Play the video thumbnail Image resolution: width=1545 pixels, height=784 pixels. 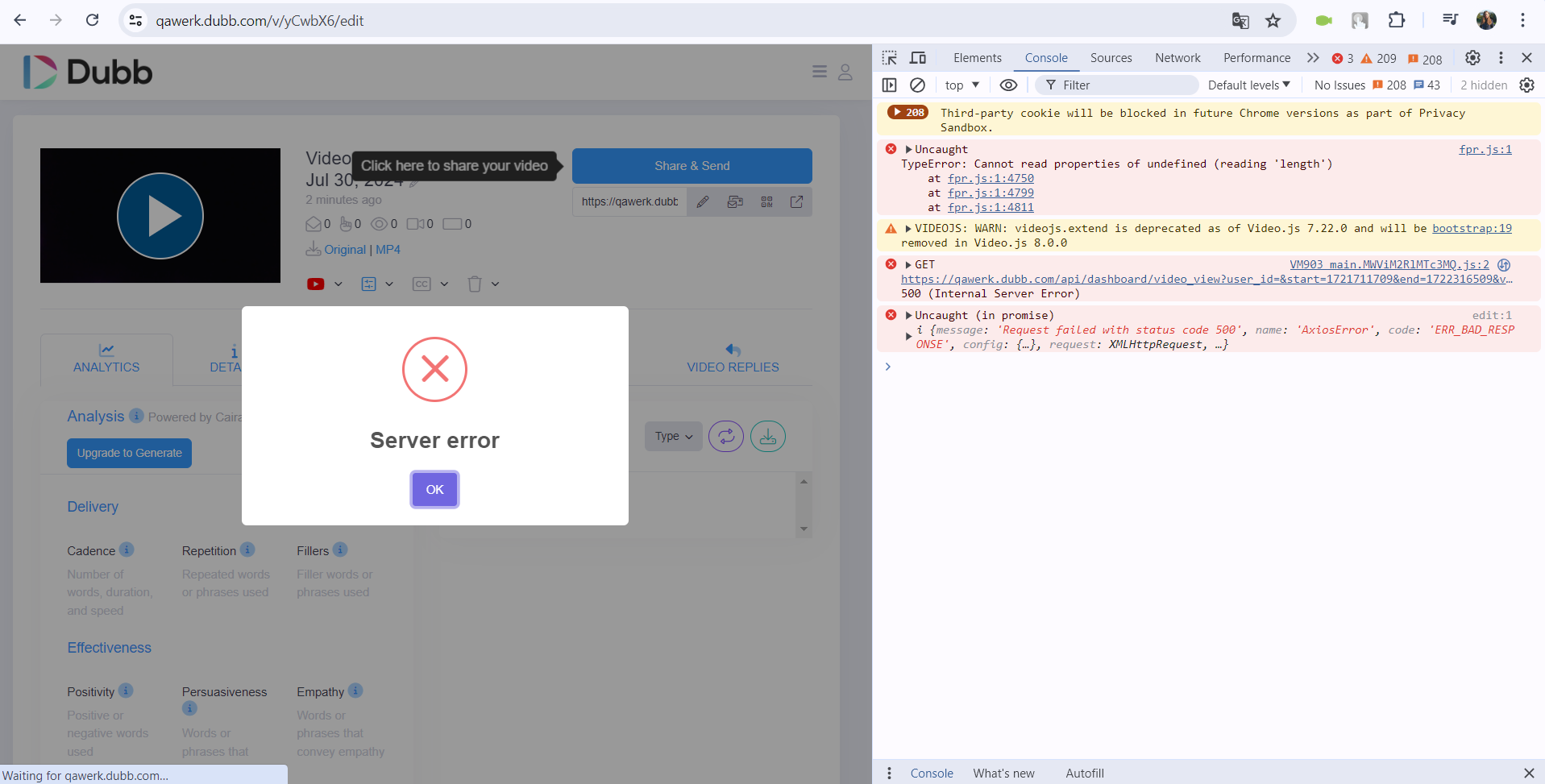tap(160, 216)
